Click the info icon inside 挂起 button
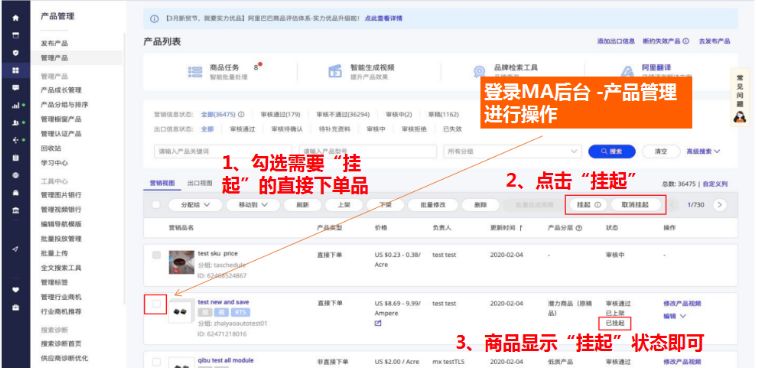 [598, 205]
